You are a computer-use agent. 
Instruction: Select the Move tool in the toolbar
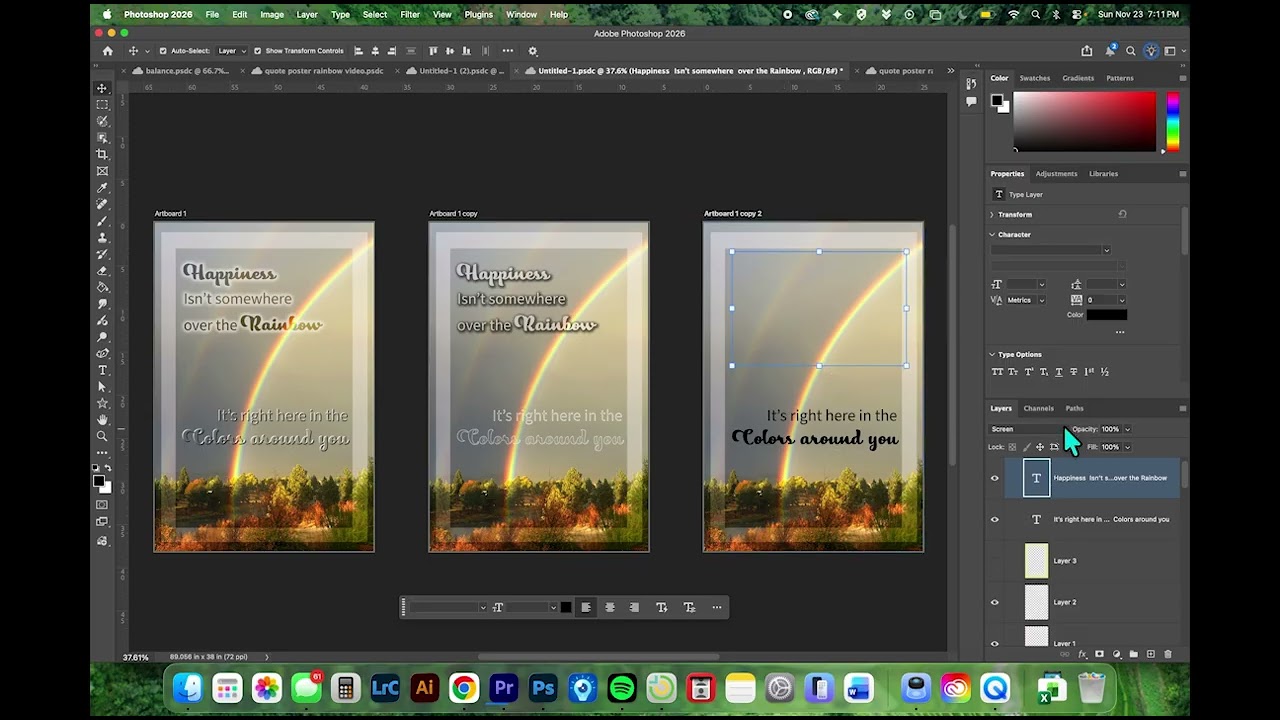coord(102,88)
